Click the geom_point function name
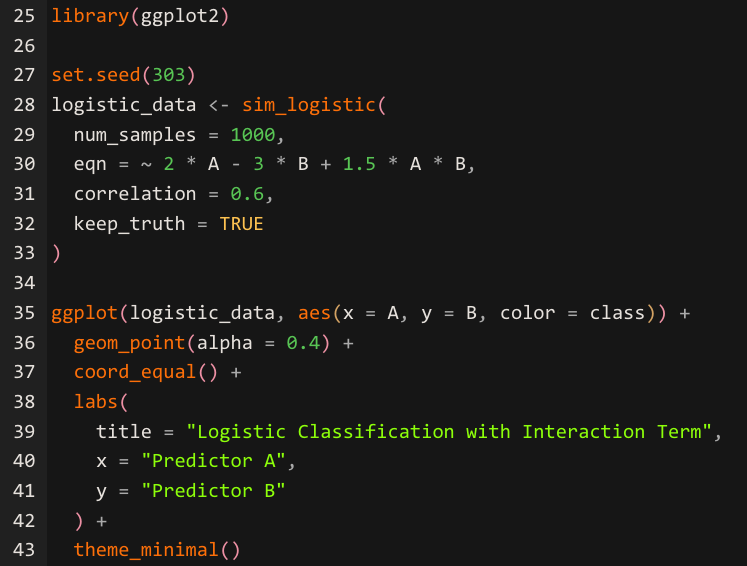Viewport: 747px width, 566px height. pos(129,343)
